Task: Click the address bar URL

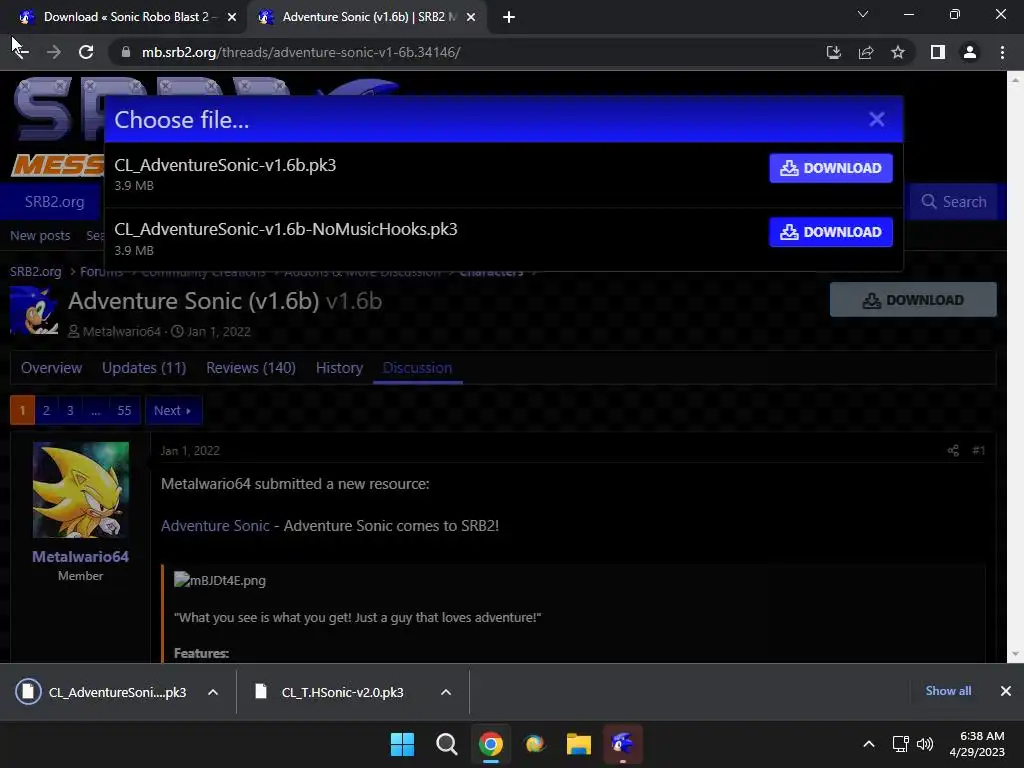Action: [x=301, y=52]
